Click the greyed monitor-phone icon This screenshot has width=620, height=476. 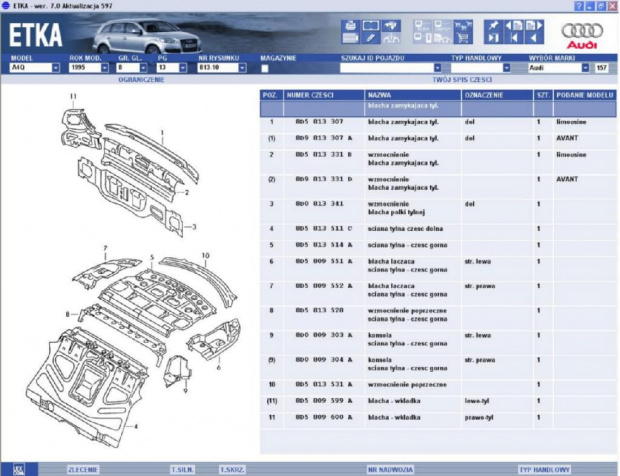click(x=423, y=38)
